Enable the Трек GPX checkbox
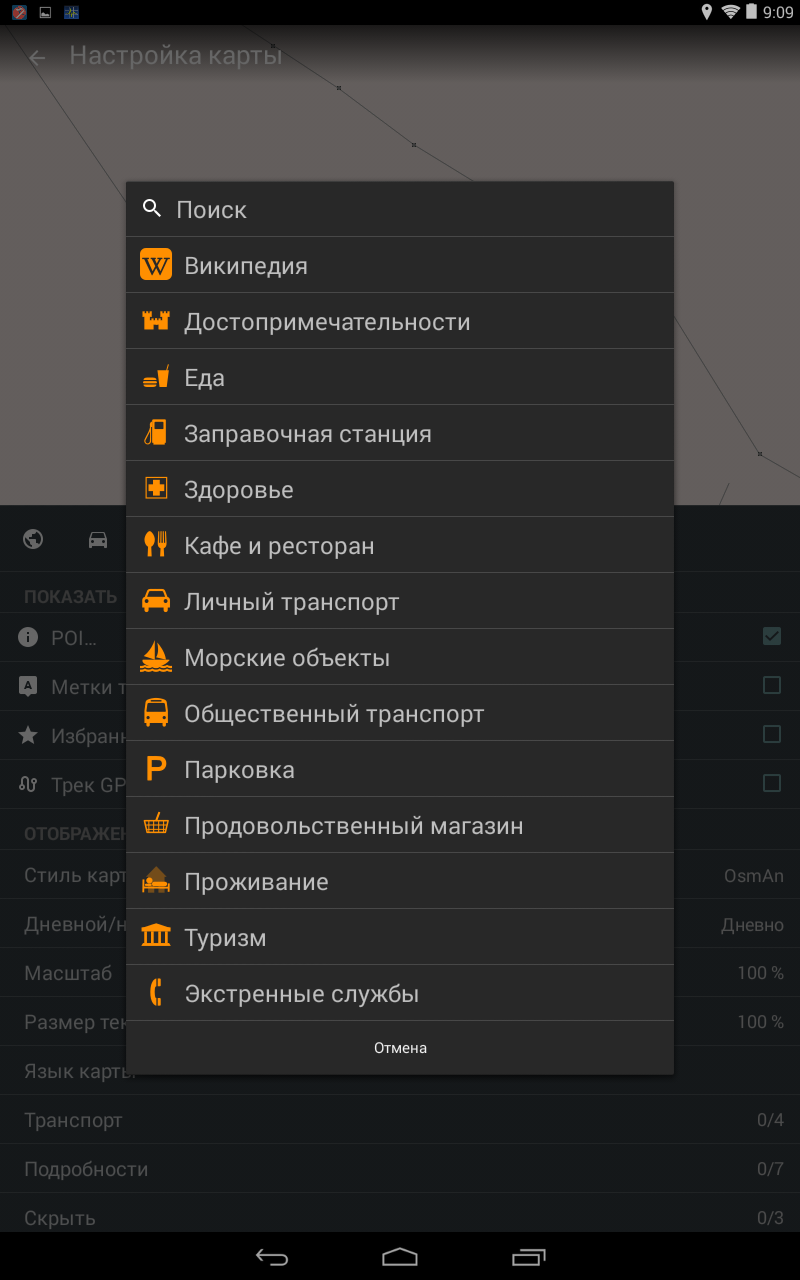Viewport: 800px width, 1280px height. pyautogui.click(x=771, y=783)
